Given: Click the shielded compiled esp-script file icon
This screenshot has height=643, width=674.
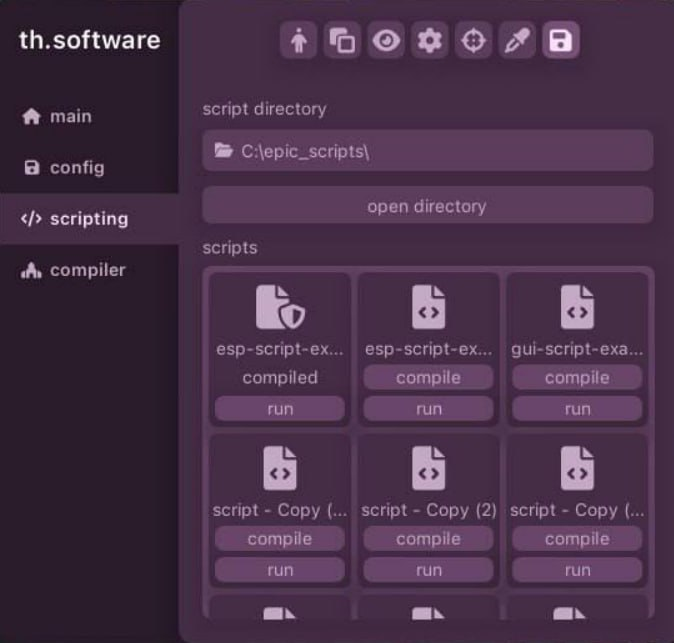Looking at the screenshot, I should (x=280, y=307).
